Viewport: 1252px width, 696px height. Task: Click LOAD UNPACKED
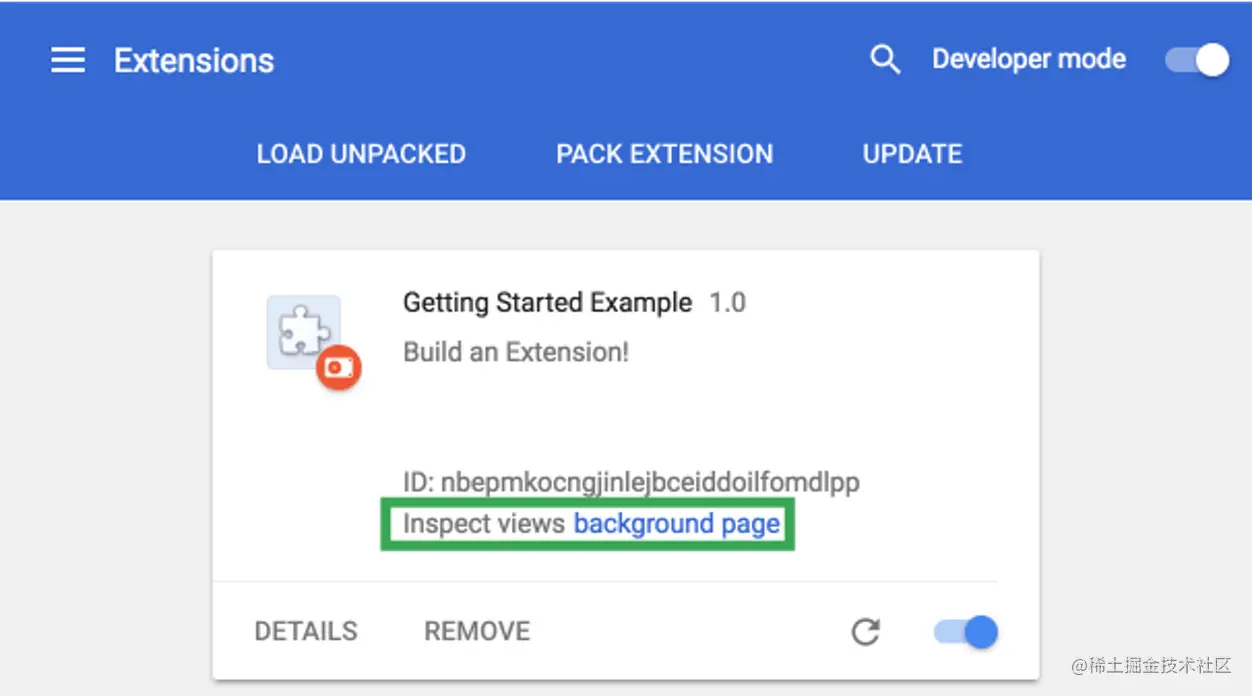[361, 154]
